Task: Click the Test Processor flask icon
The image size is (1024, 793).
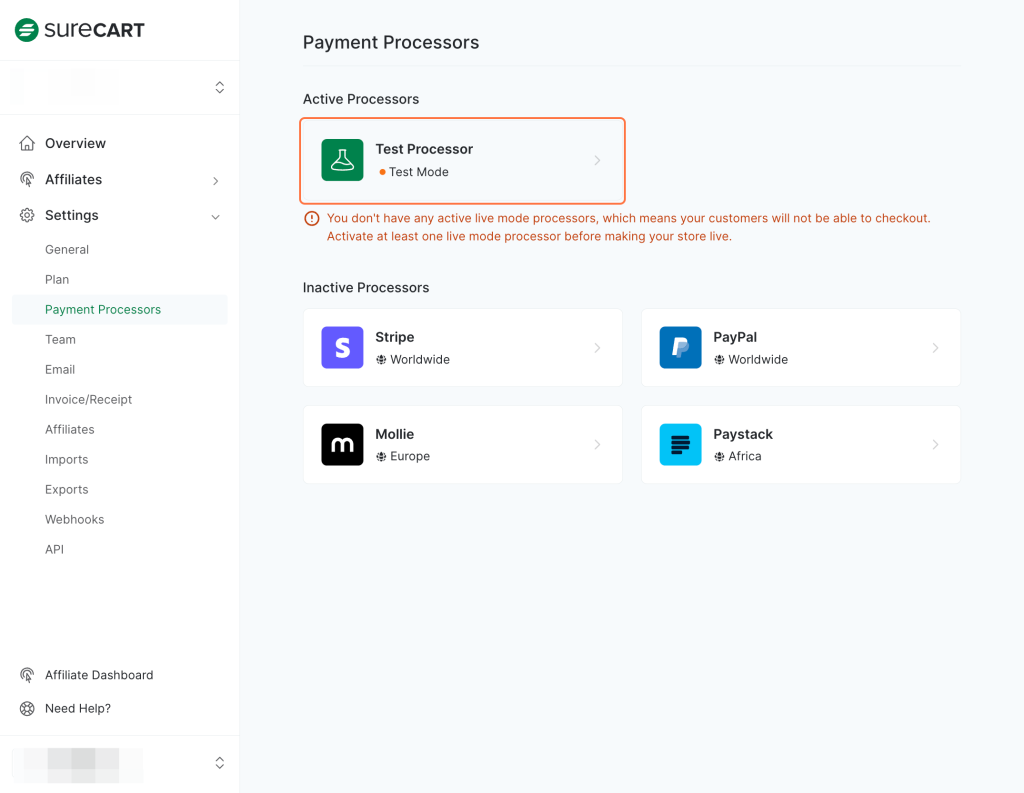Action: (x=342, y=160)
